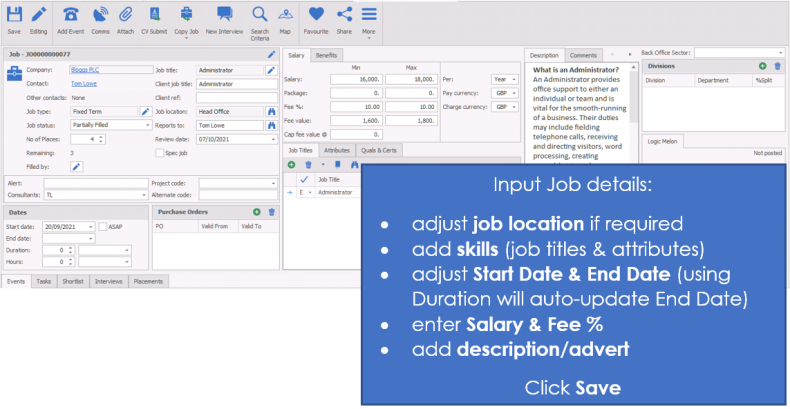This screenshot has height=409, width=790.
Task: Click the CV Submit icon
Action: [154, 15]
